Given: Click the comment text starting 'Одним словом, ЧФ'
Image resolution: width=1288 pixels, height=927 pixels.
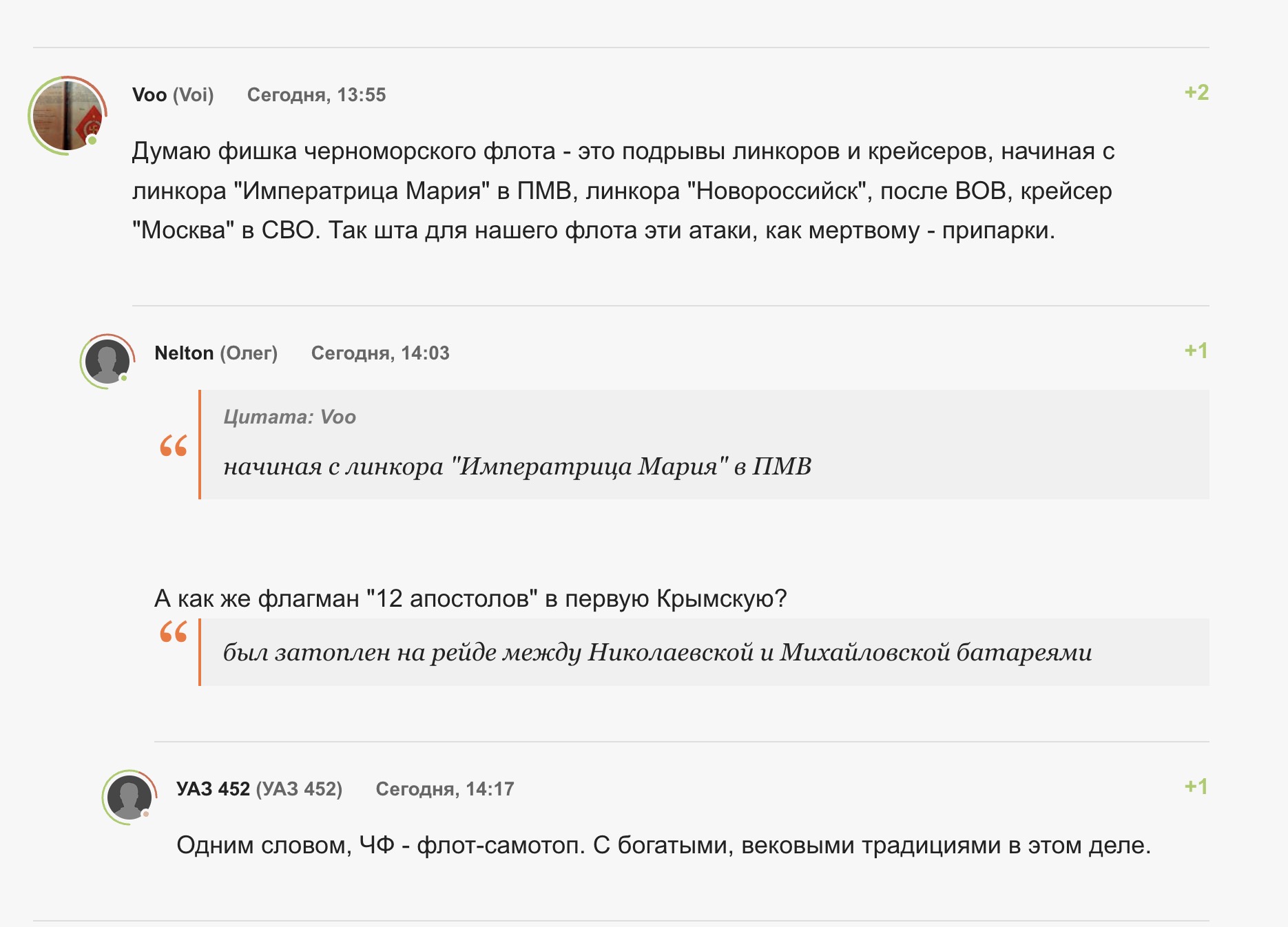Looking at the screenshot, I should click(x=663, y=845).
